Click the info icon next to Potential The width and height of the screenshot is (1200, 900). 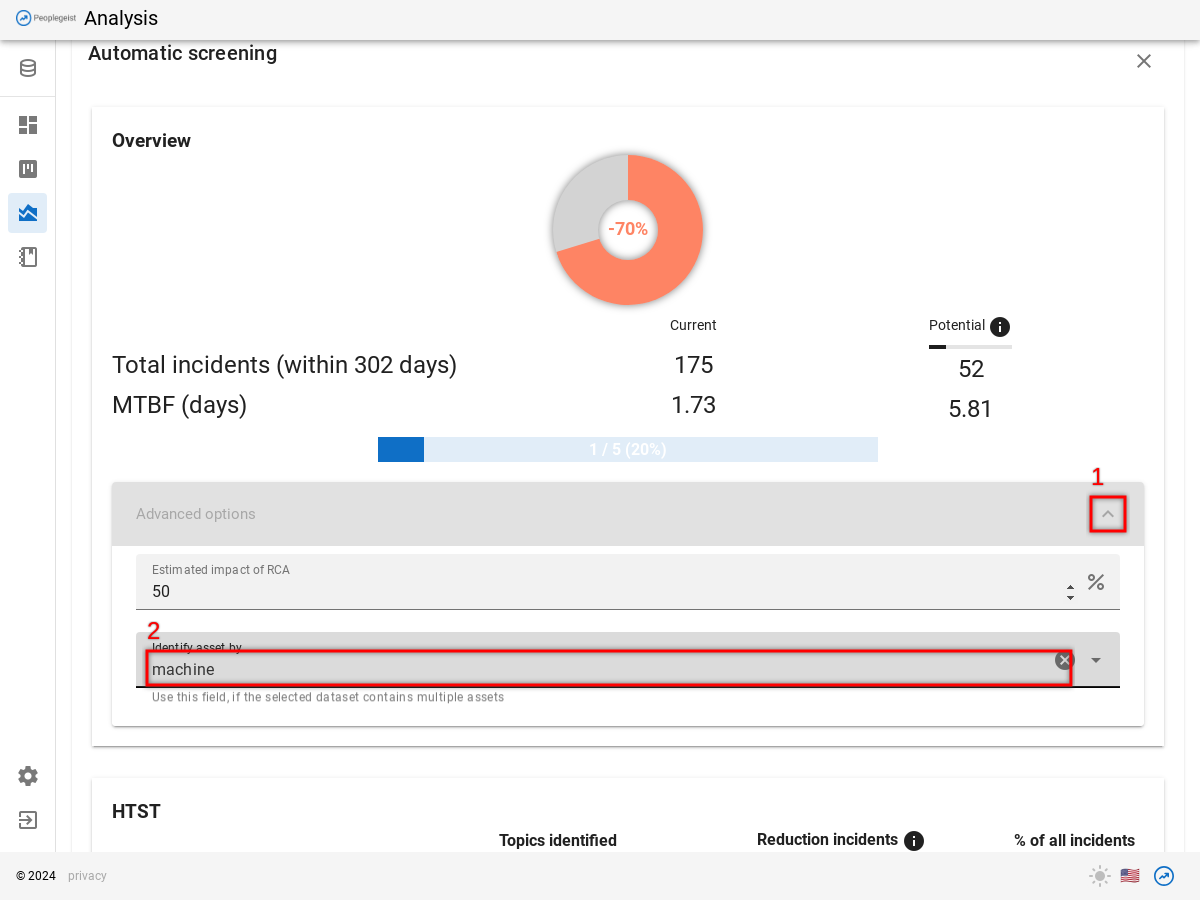click(x=1000, y=327)
